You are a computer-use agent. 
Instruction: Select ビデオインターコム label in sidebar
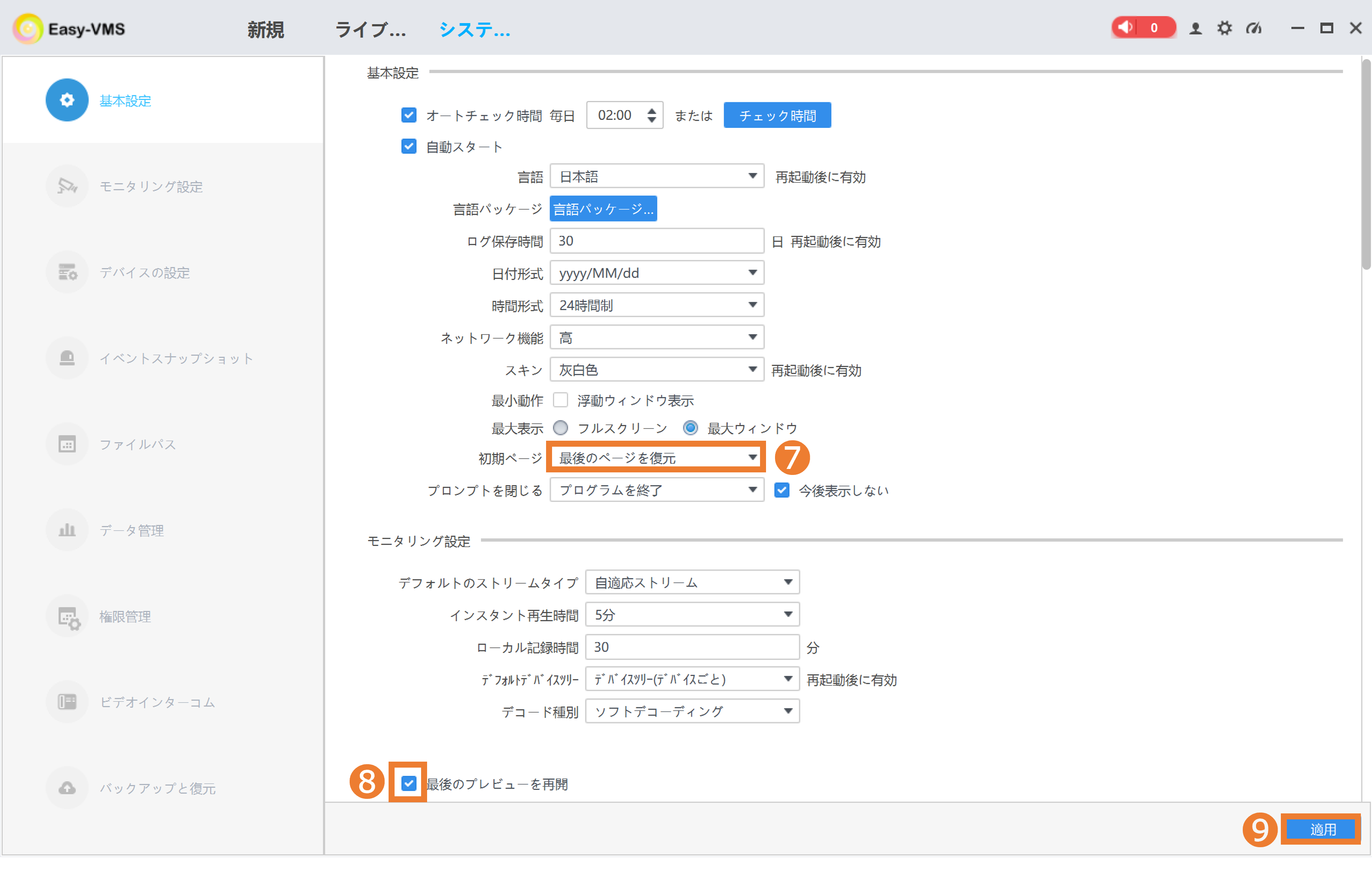(x=157, y=703)
